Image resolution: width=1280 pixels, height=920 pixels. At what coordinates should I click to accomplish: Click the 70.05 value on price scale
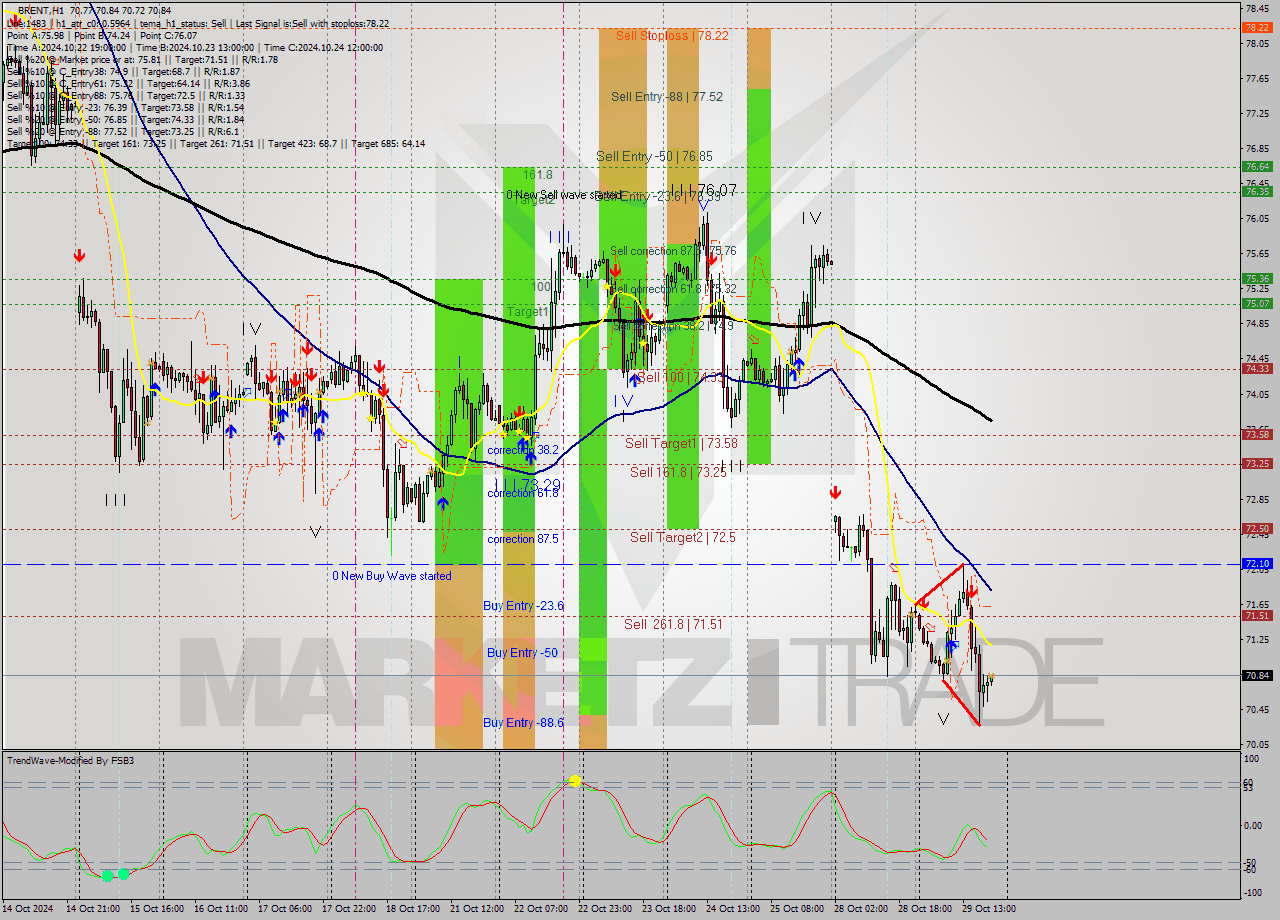(x=1256, y=745)
